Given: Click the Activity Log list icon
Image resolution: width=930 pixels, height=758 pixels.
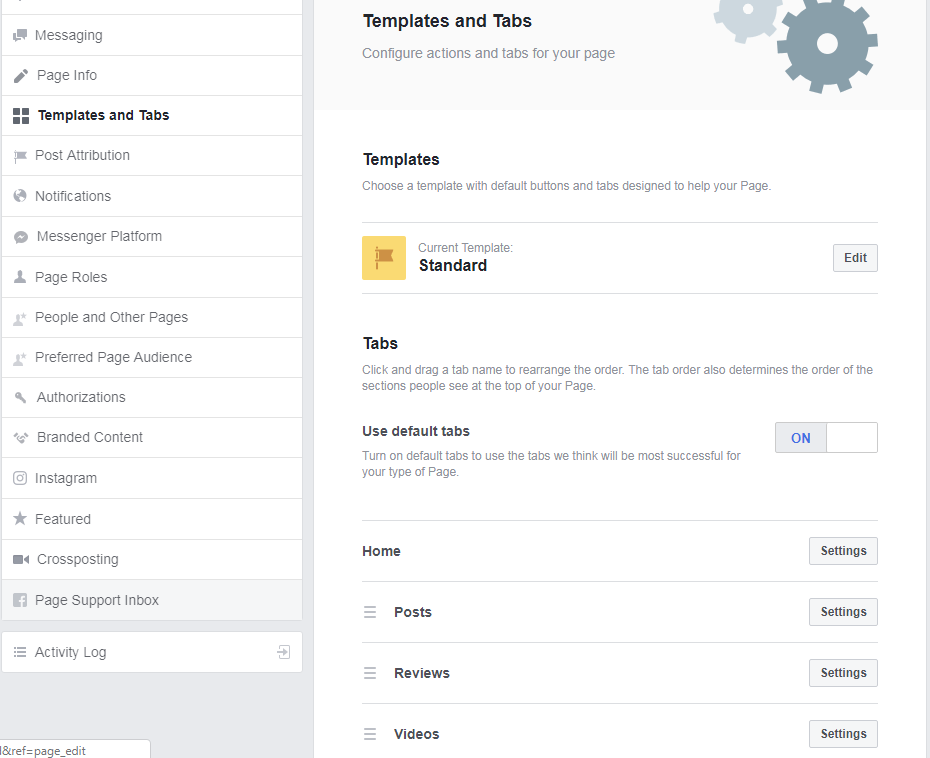Looking at the screenshot, I should 20,652.
